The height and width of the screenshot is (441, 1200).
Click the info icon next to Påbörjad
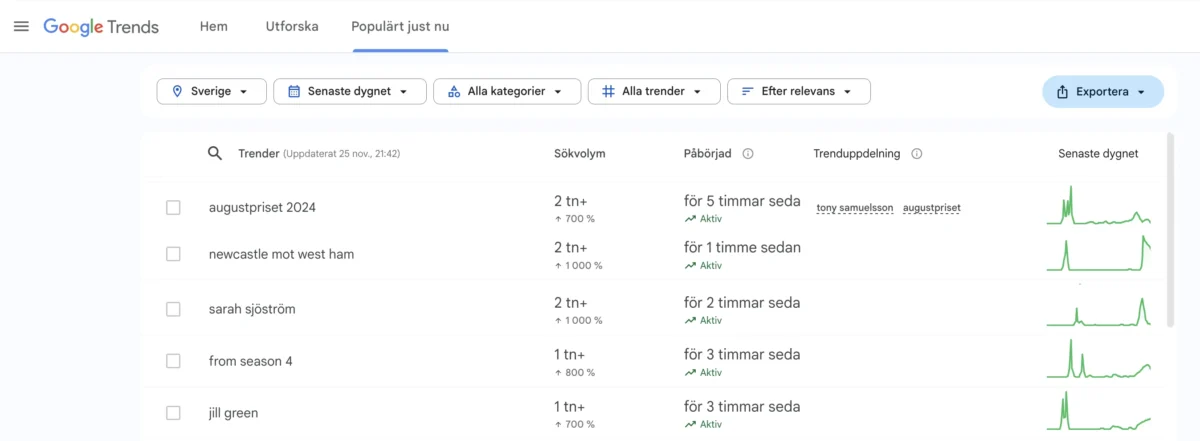(x=748, y=154)
